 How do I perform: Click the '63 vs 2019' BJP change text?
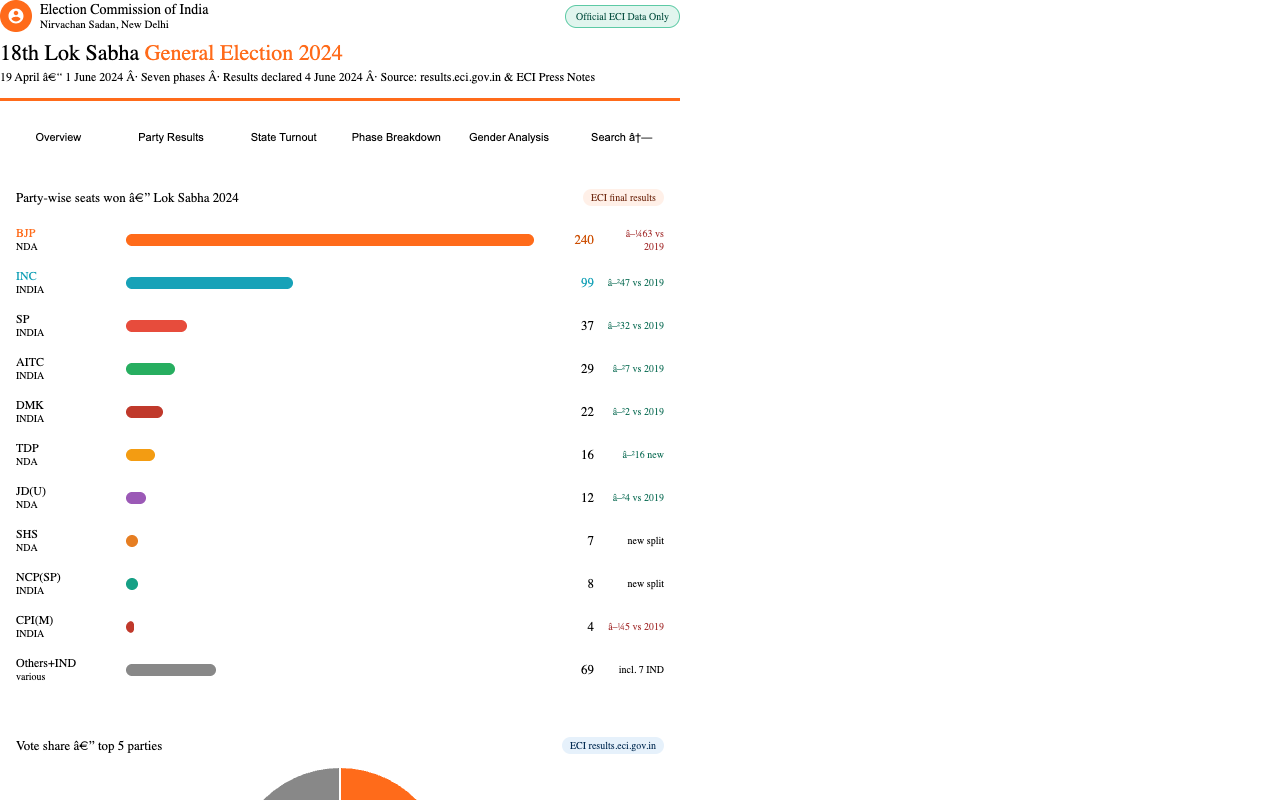645,240
